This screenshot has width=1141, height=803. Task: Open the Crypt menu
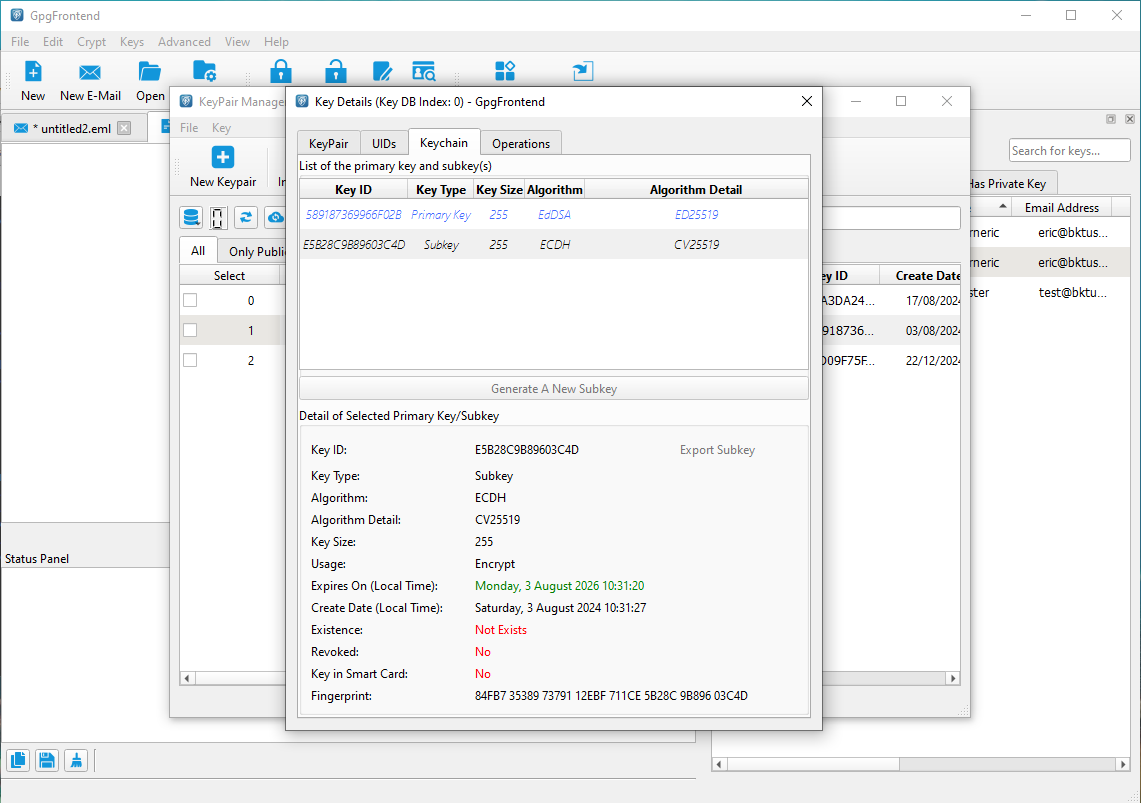pos(92,41)
